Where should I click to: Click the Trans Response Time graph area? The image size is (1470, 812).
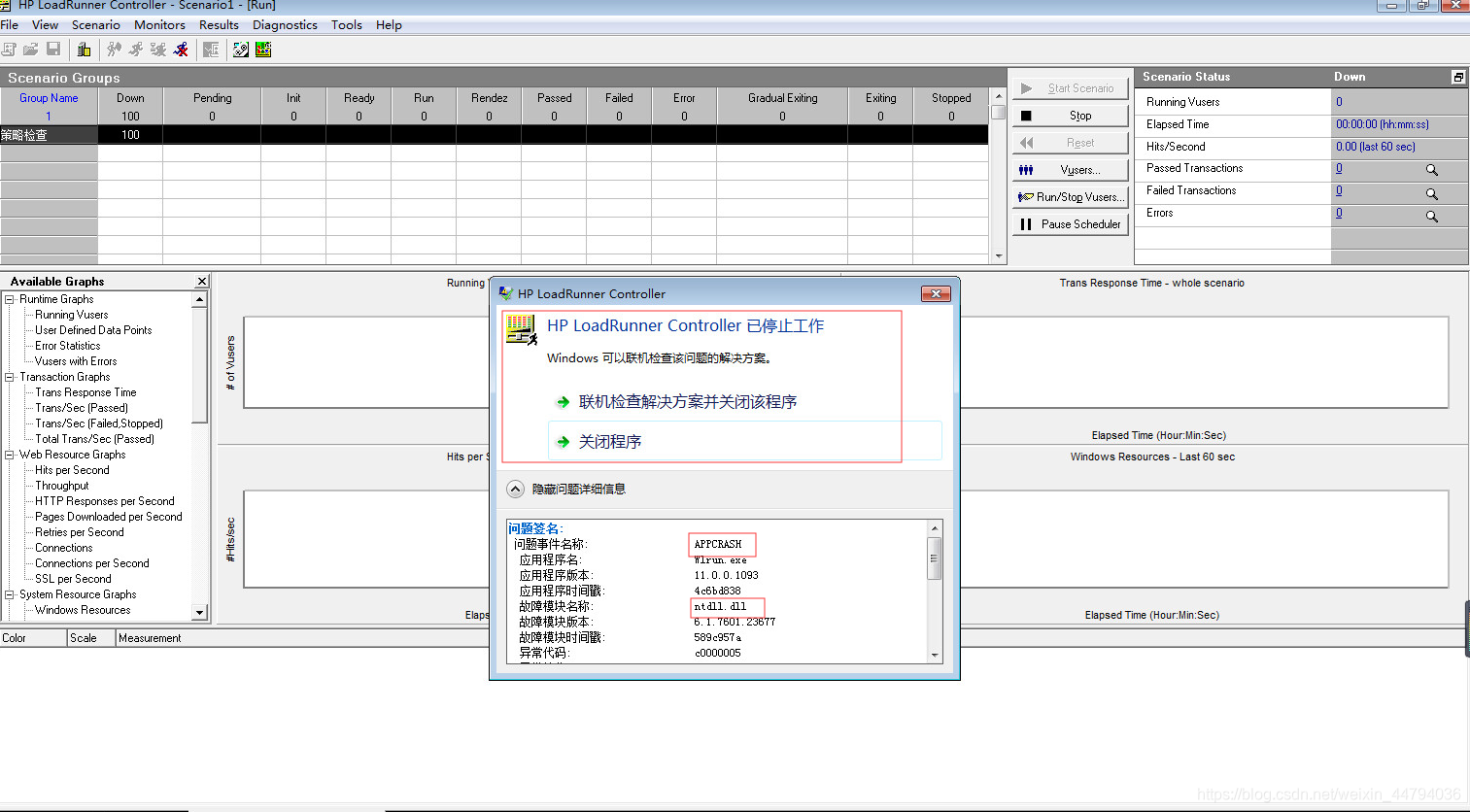1203,362
